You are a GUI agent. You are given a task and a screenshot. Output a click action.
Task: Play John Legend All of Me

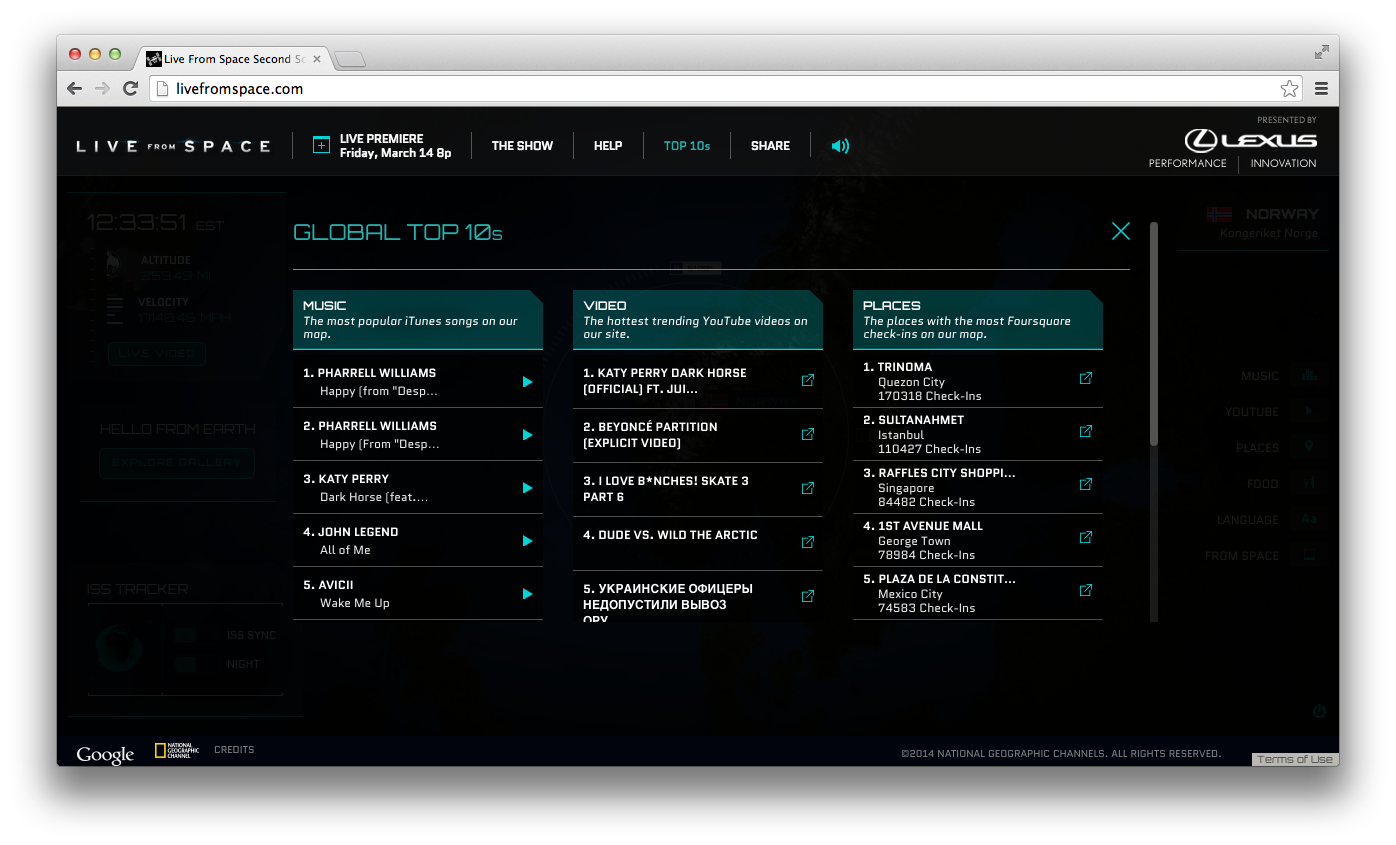[527, 541]
